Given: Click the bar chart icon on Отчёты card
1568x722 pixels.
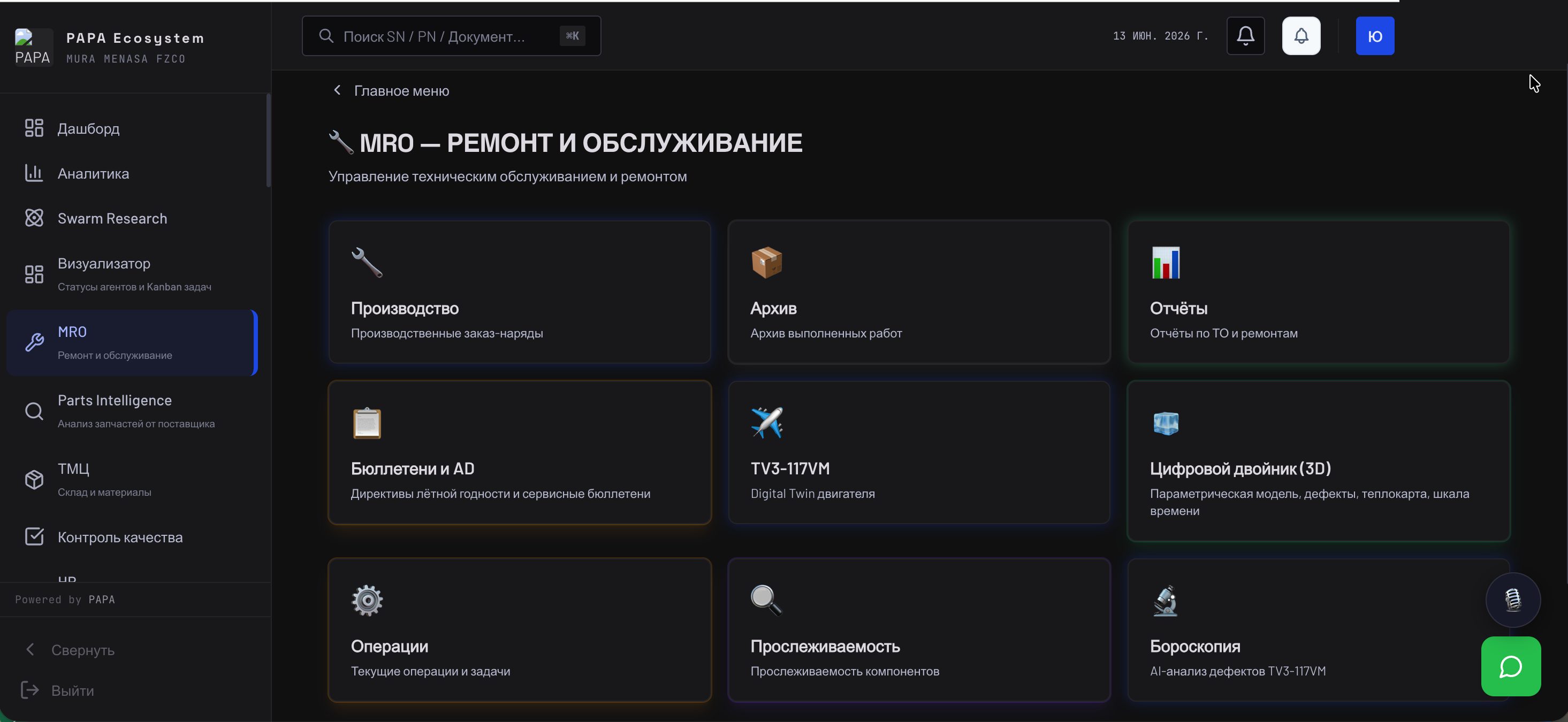Looking at the screenshot, I should [x=1166, y=262].
